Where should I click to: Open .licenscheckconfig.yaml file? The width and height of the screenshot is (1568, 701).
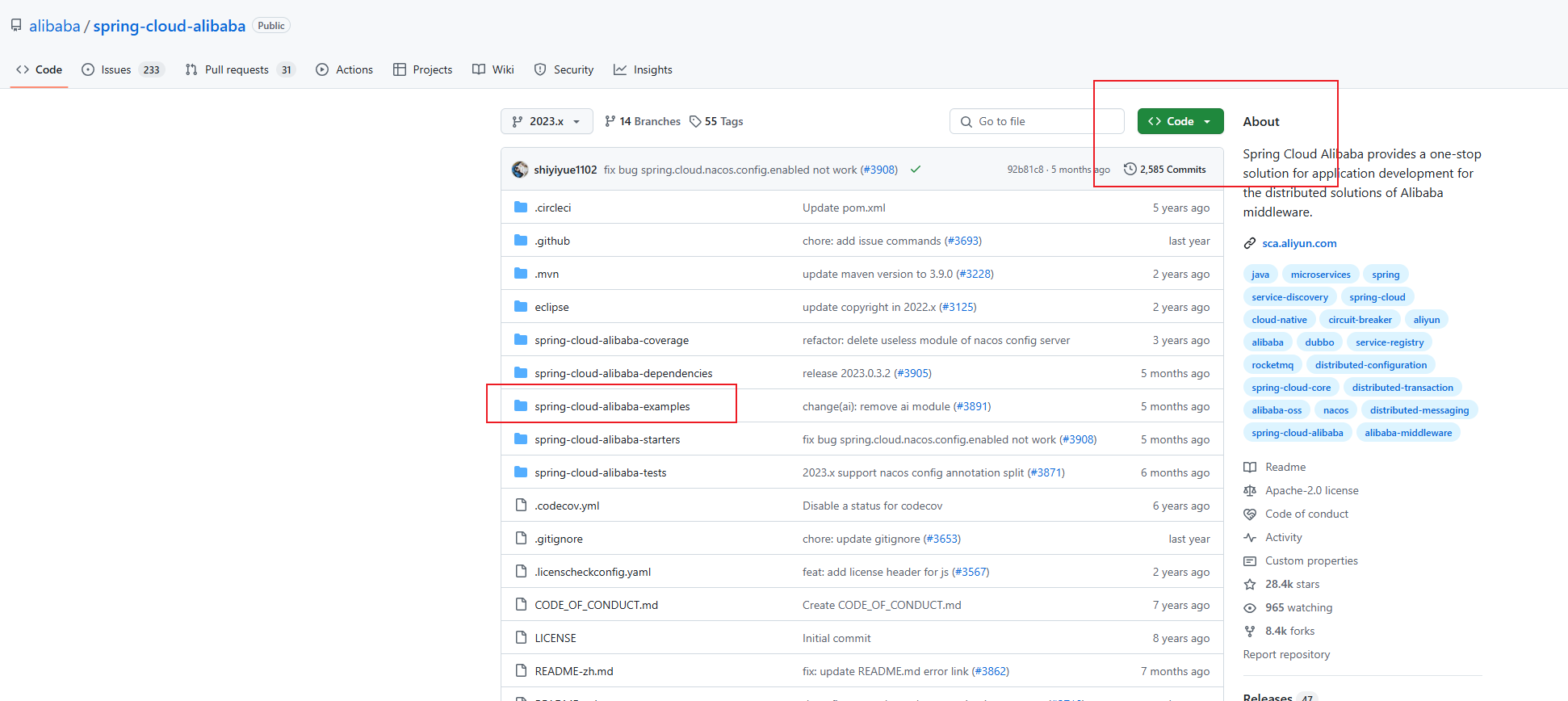coord(593,572)
